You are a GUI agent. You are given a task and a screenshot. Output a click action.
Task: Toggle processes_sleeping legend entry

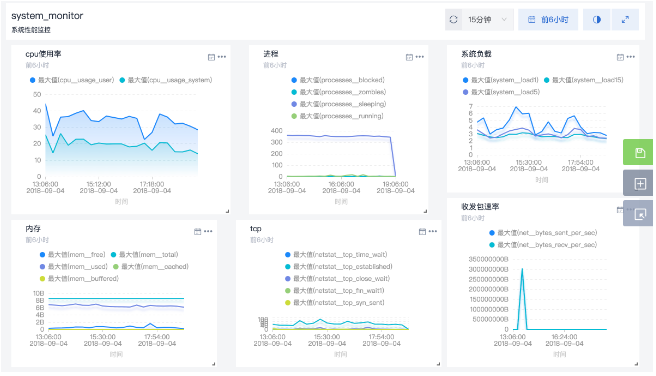pos(338,104)
